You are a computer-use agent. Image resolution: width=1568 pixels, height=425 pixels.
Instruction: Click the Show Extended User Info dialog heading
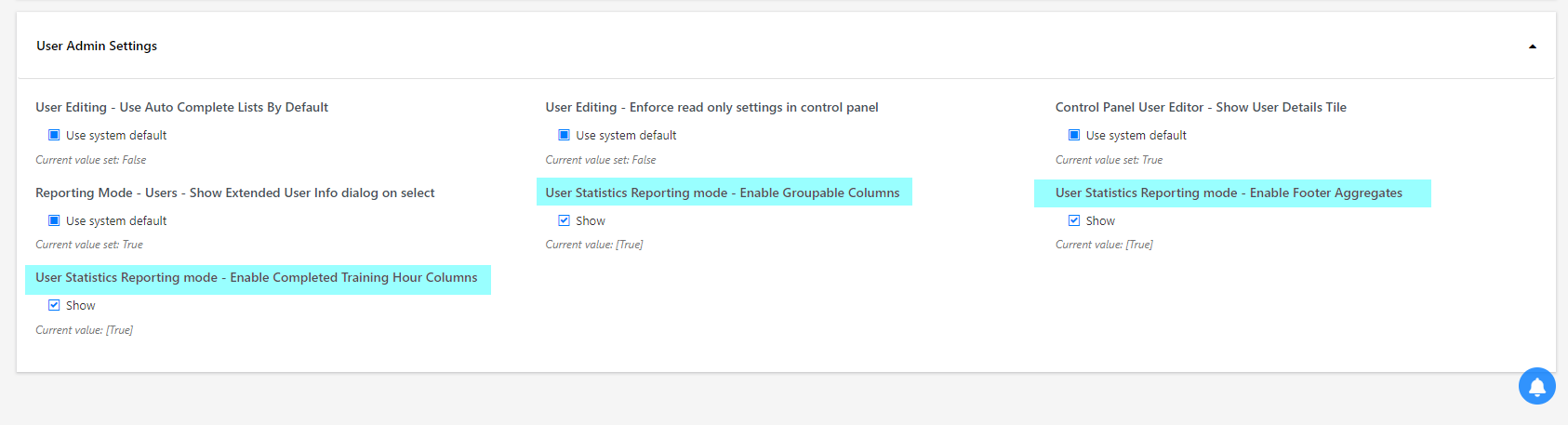[235, 193]
